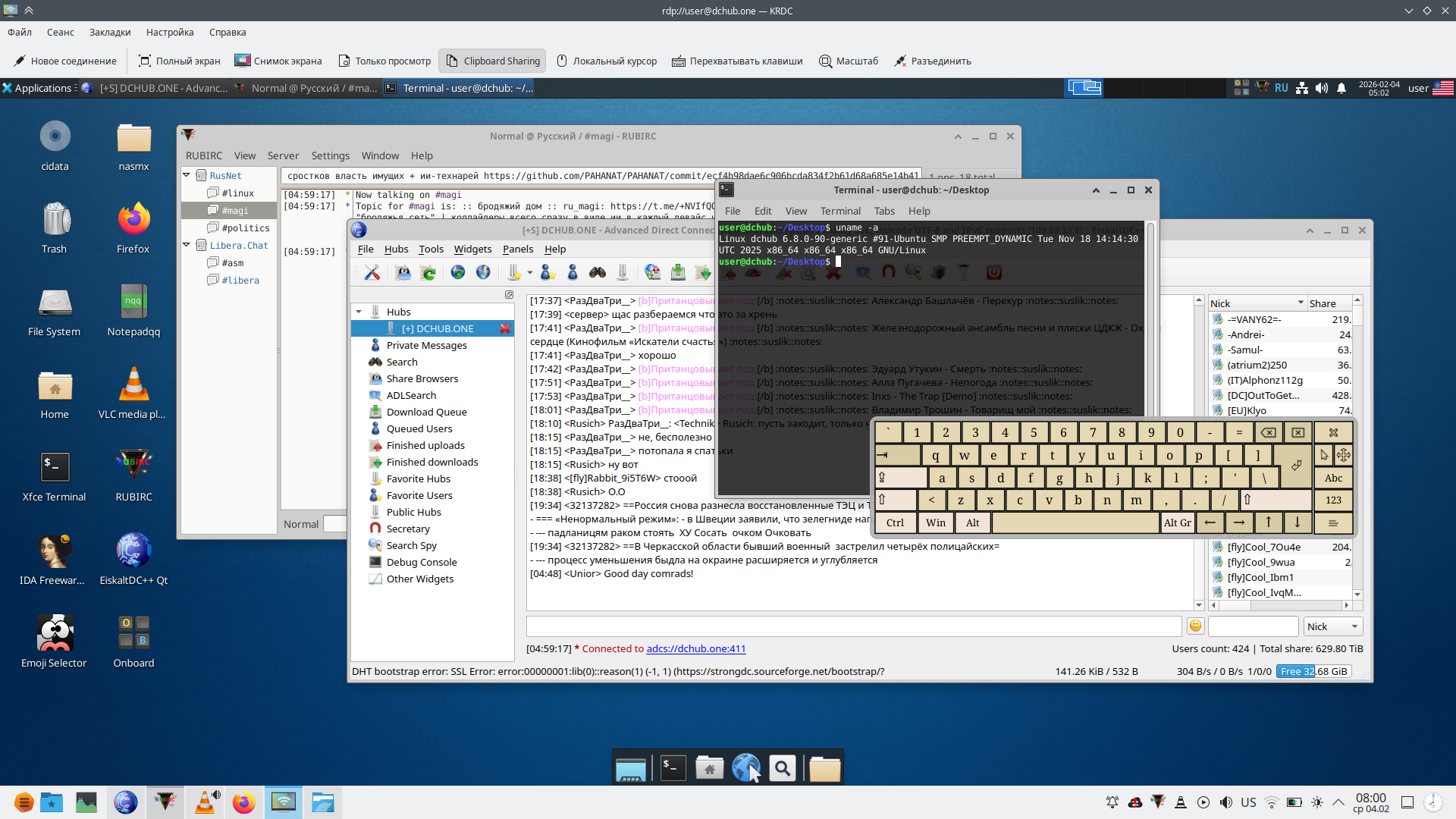Toggle Clipboard Sharing in KRDC toolbar

coord(493,61)
